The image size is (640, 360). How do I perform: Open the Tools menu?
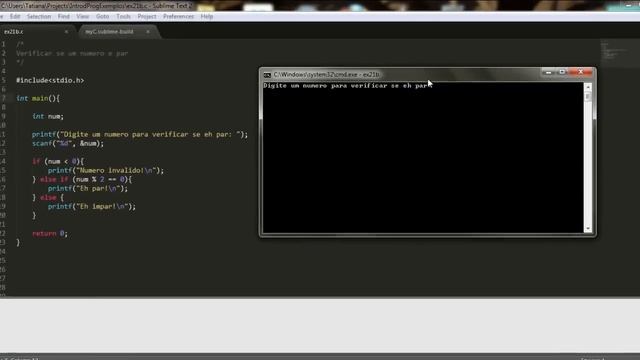(123, 17)
